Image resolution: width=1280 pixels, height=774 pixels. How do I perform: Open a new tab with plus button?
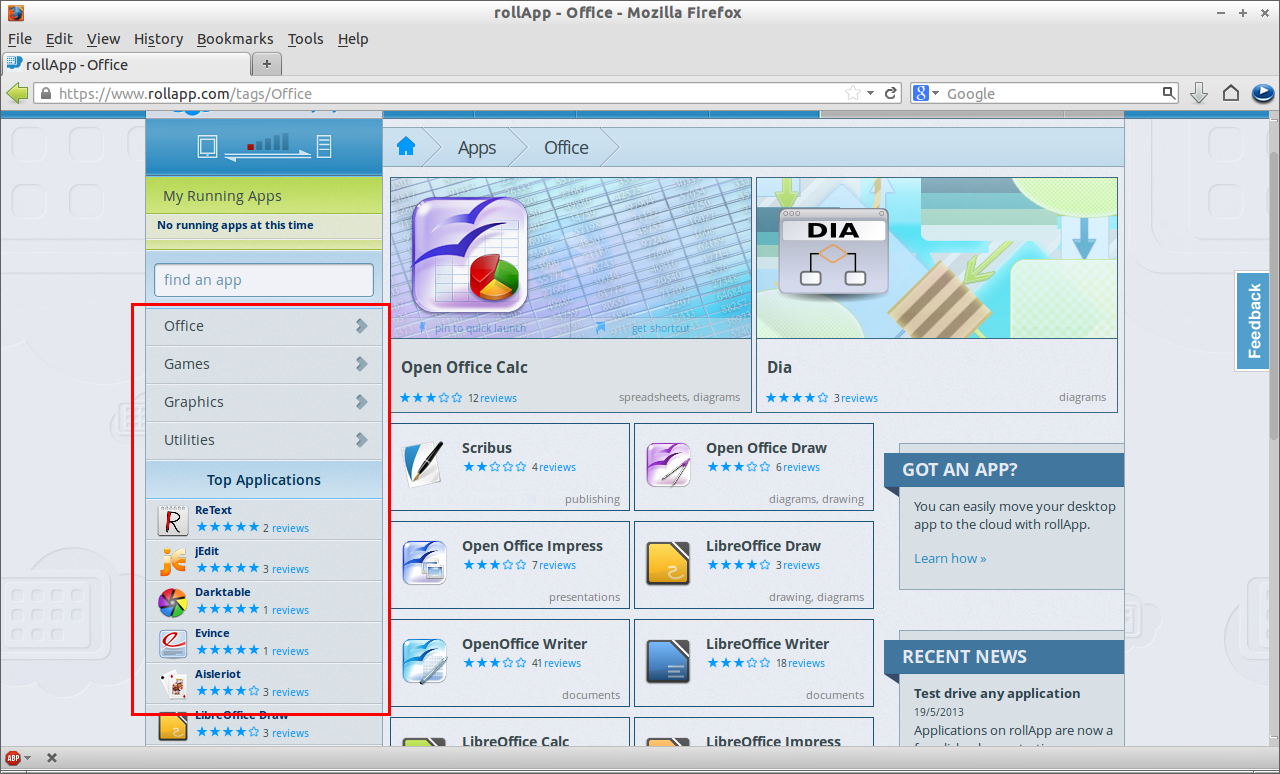266,64
